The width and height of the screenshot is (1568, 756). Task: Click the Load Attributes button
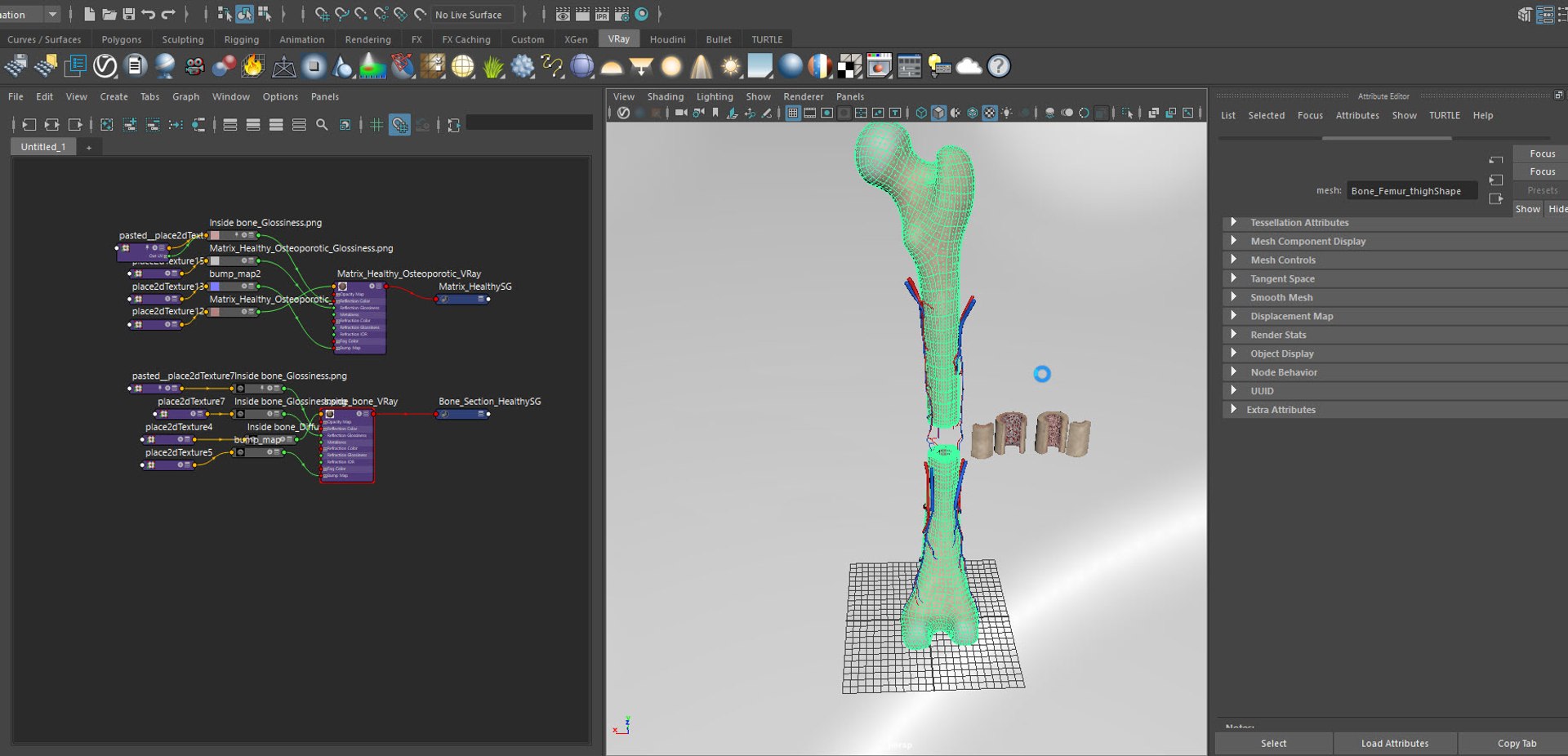click(1395, 744)
